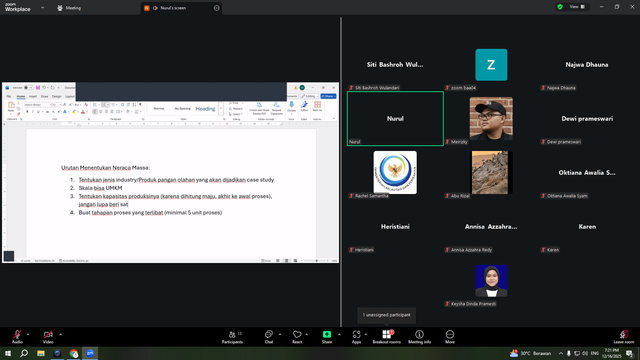Open the Editor pen icon in Word
The width and height of the screenshot is (640, 360).
point(304,105)
